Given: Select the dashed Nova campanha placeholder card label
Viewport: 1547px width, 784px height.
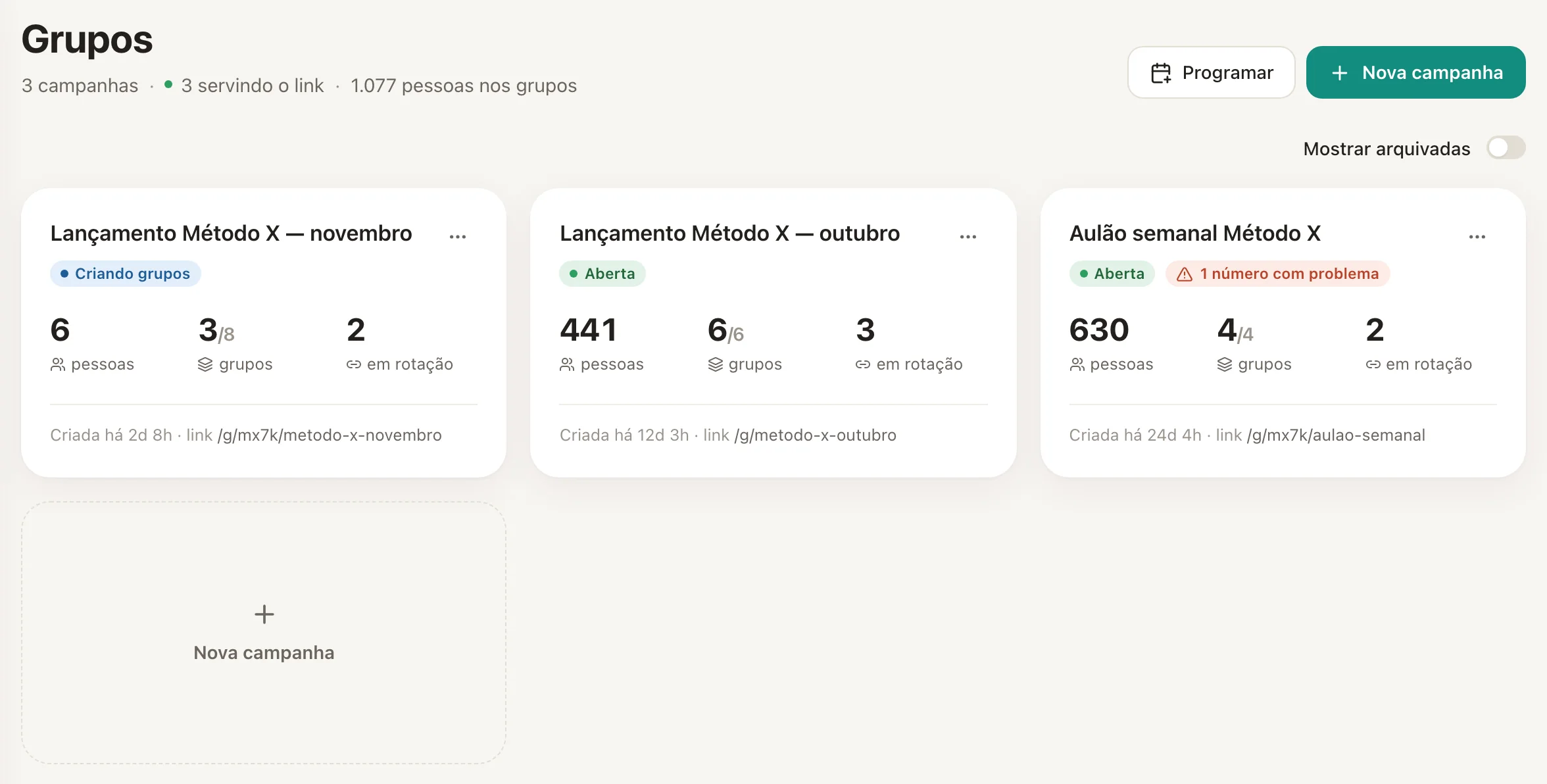Looking at the screenshot, I should click(264, 652).
